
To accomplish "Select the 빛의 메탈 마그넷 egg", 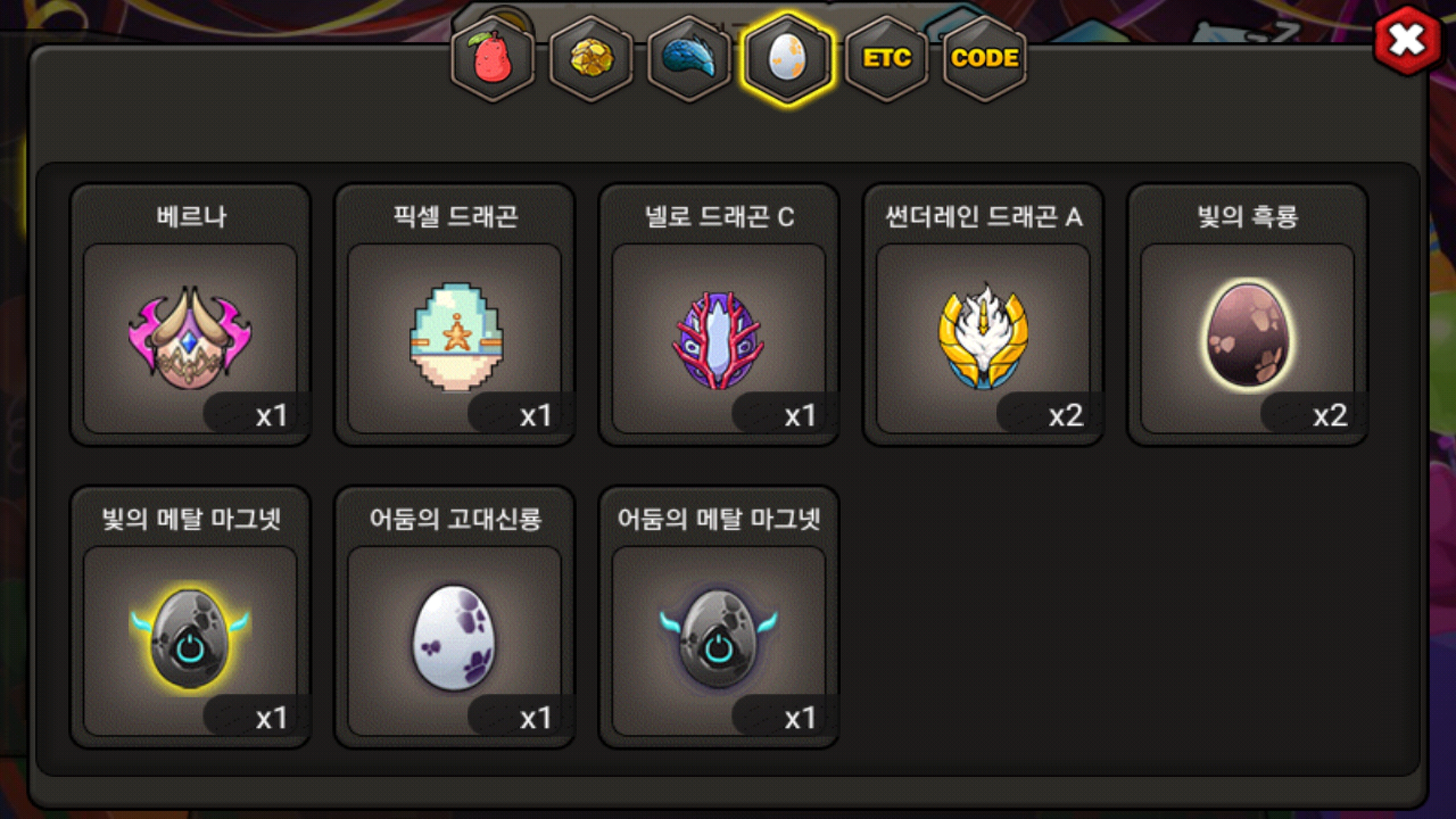I will (x=191, y=642).
